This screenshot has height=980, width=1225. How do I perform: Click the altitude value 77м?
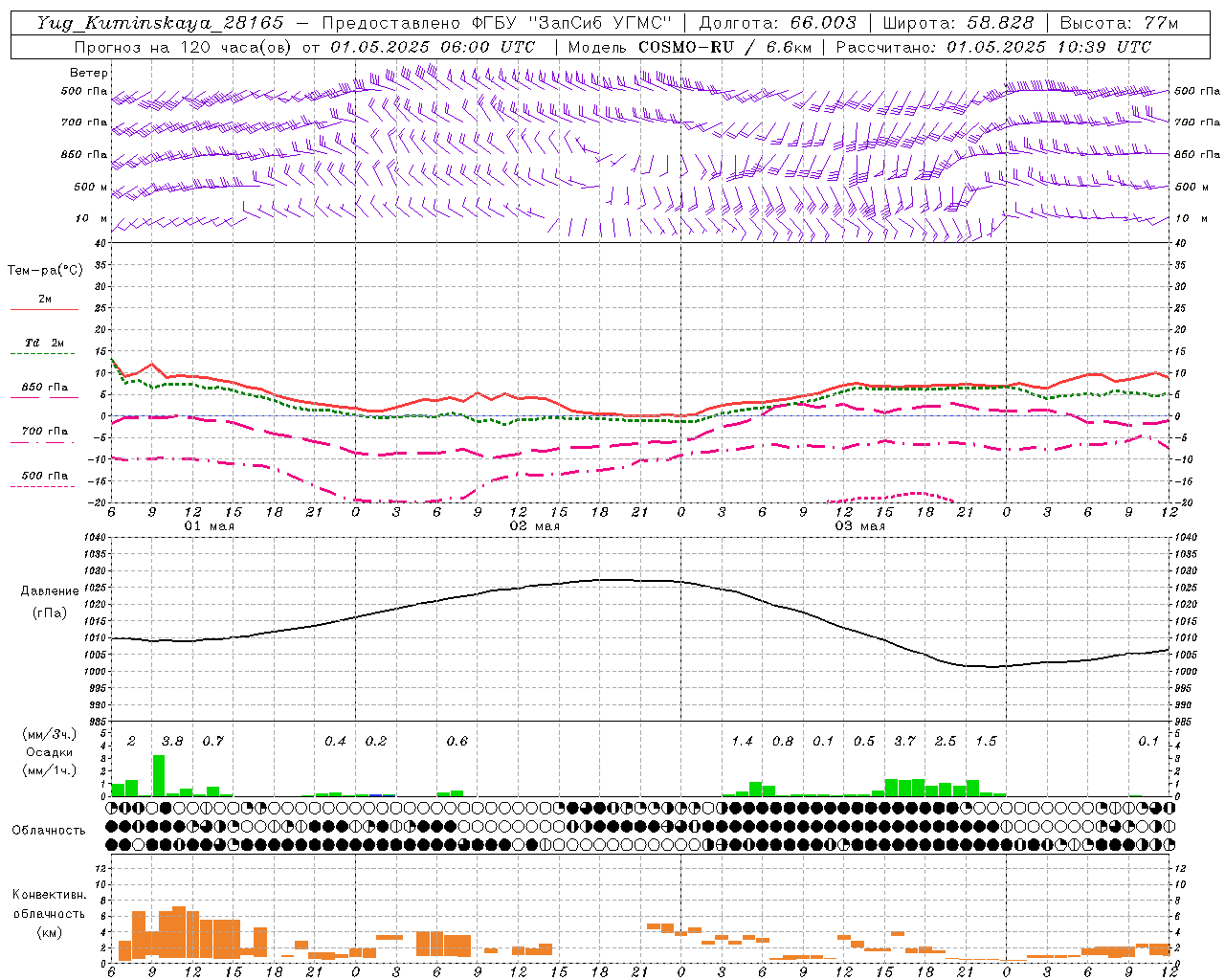[x=1161, y=23]
